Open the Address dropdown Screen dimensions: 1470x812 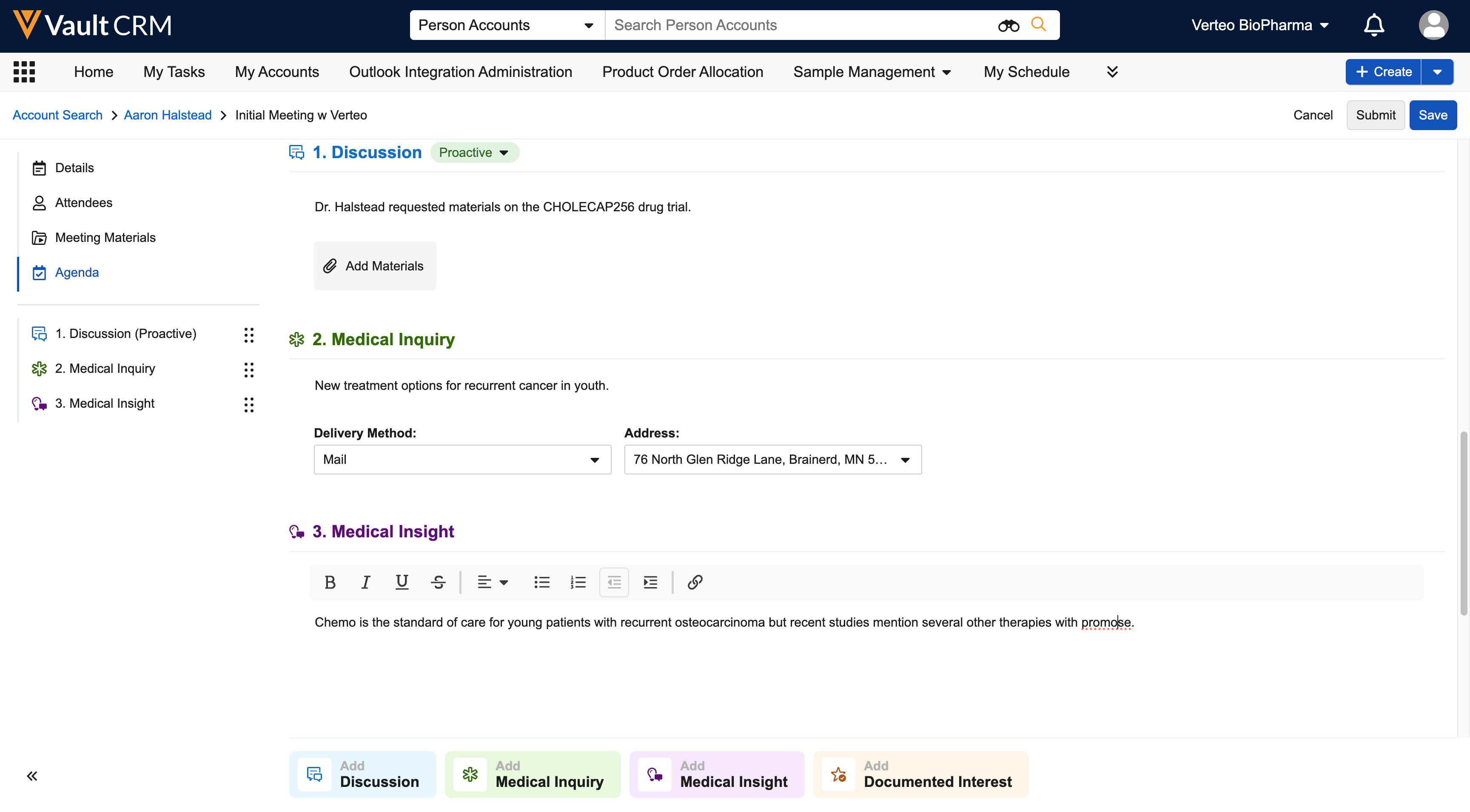coord(772,460)
